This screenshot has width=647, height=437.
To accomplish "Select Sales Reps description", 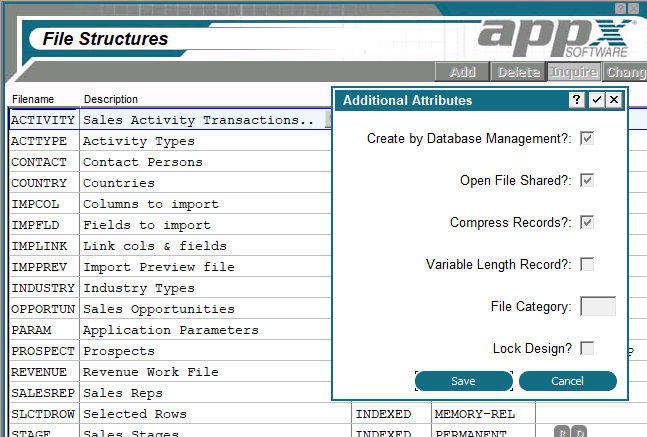I will pyautogui.click(x=205, y=393).
